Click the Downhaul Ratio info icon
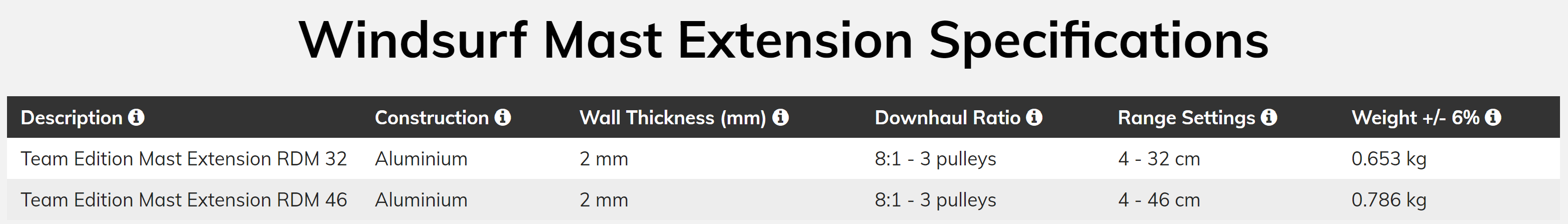Image resolution: width=1568 pixels, height=224 pixels. 1034,117
